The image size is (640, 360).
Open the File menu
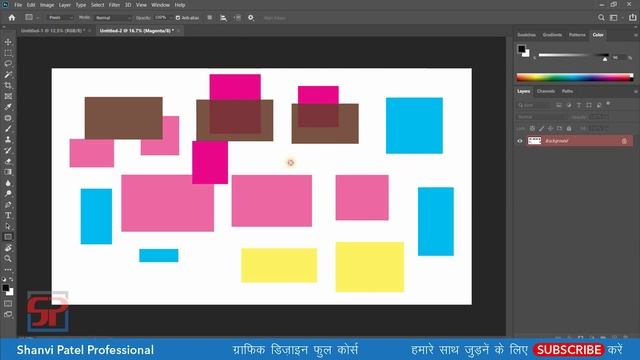(18, 5)
